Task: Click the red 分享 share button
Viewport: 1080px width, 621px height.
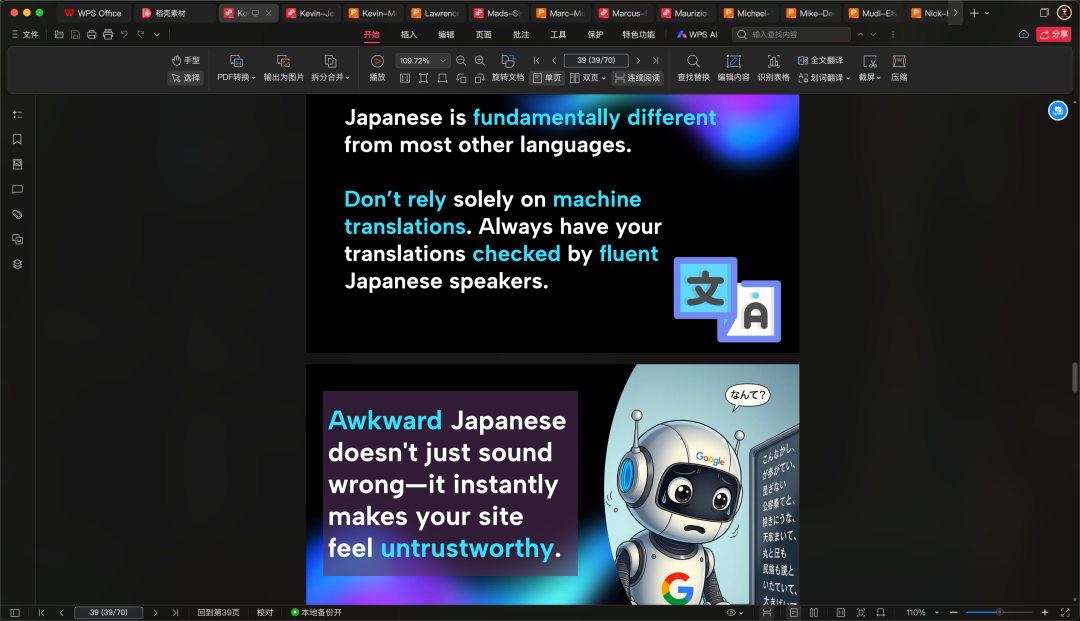Action: click(1054, 34)
